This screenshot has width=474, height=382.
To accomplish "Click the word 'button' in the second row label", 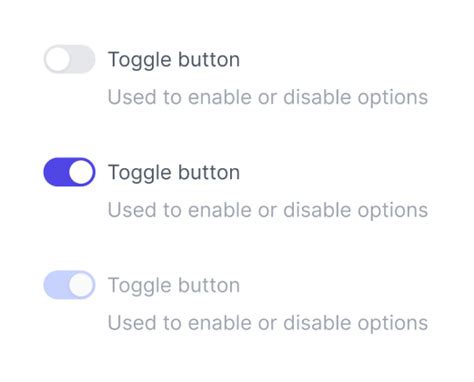I will tap(209, 172).
